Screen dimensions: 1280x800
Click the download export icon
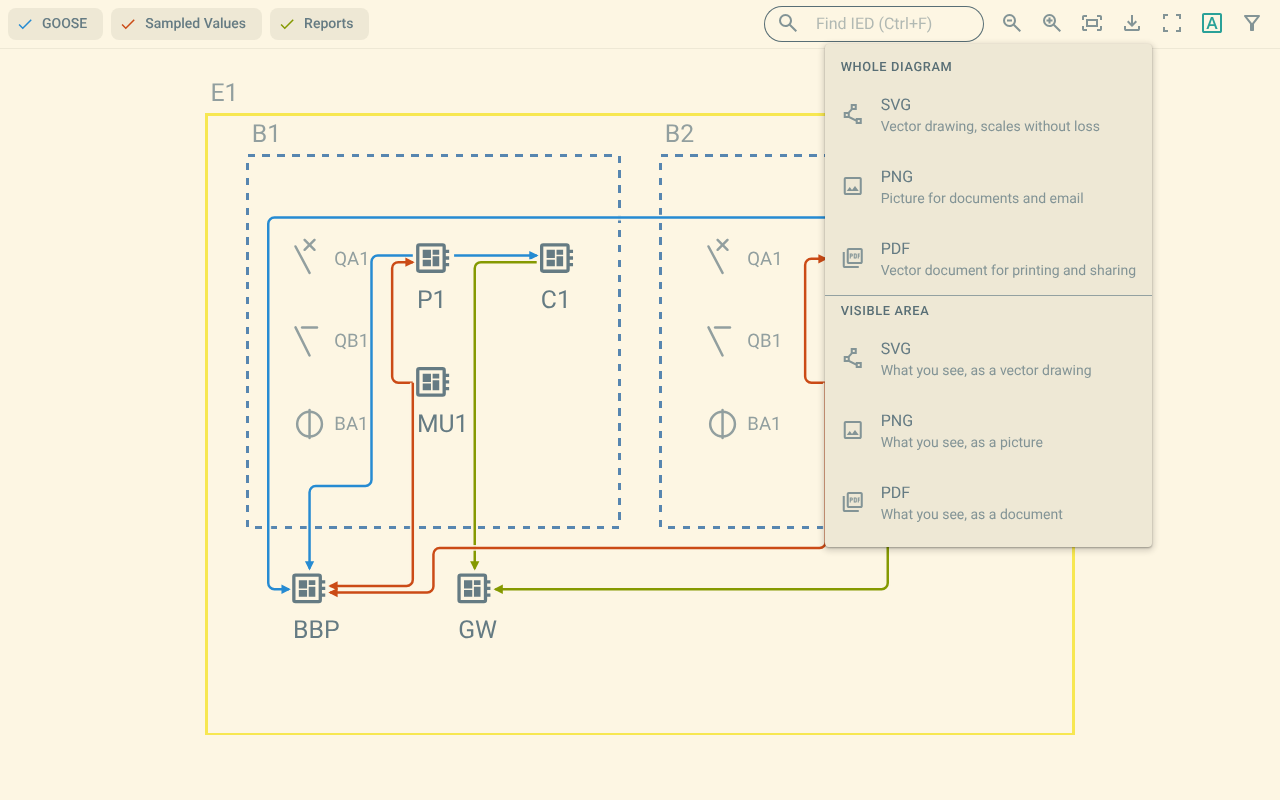coord(1132,24)
